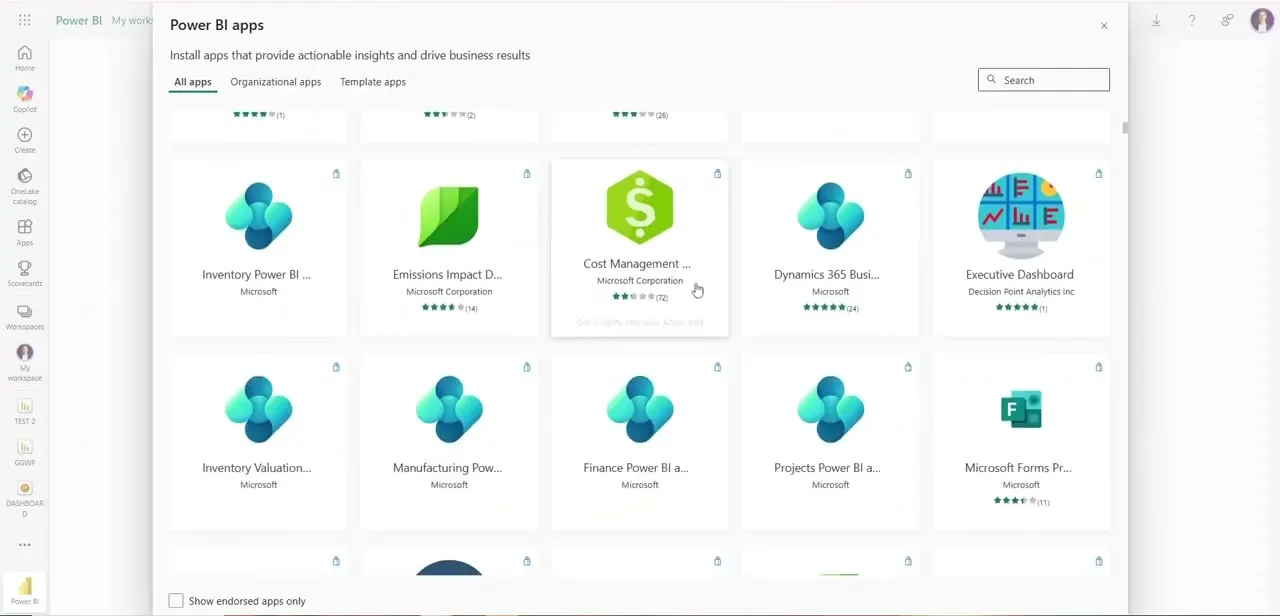Click the Microsoft Forms rating (11)

click(x=1021, y=501)
